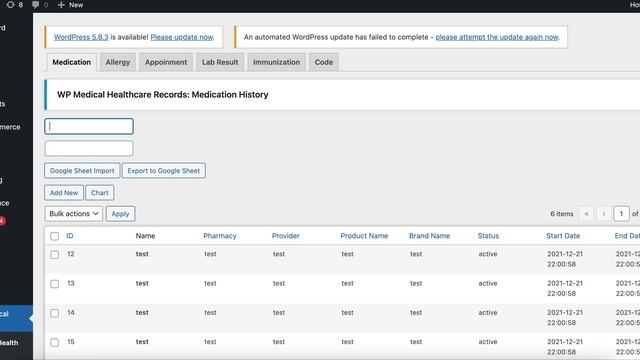Focus the first search input field
The width and height of the screenshot is (640, 360).
pyautogui.click(x=89, y=127)
